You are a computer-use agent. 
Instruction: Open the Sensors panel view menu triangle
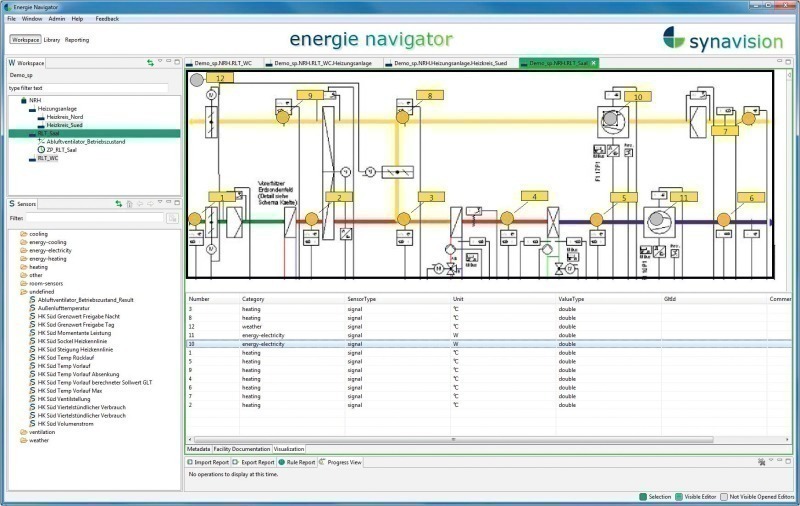pyautogui.click(x=160, y=202)
